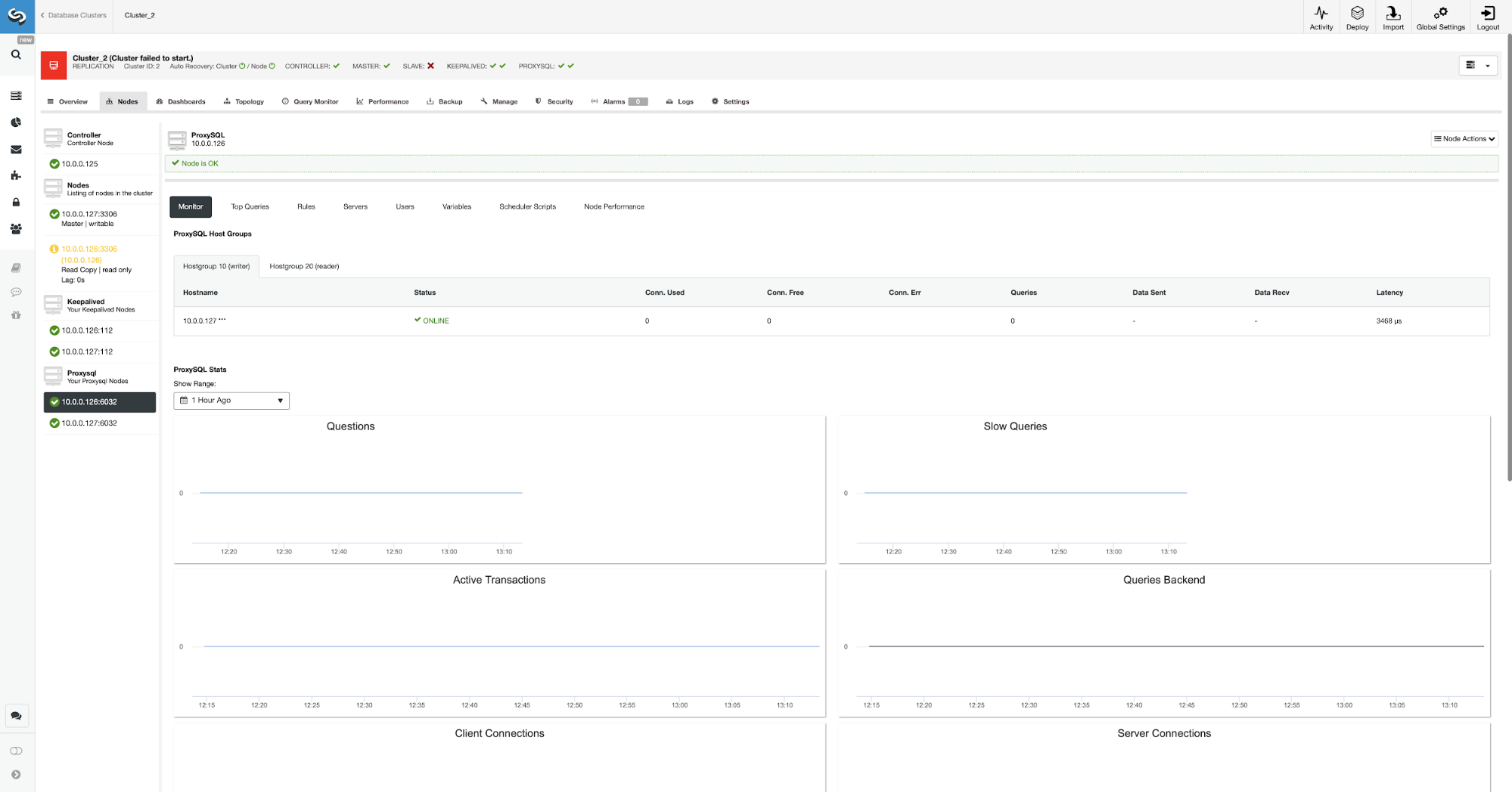Screen dimensions: 1512x793
Task: Open the Node Actions dropdown
Action: 1464,138
